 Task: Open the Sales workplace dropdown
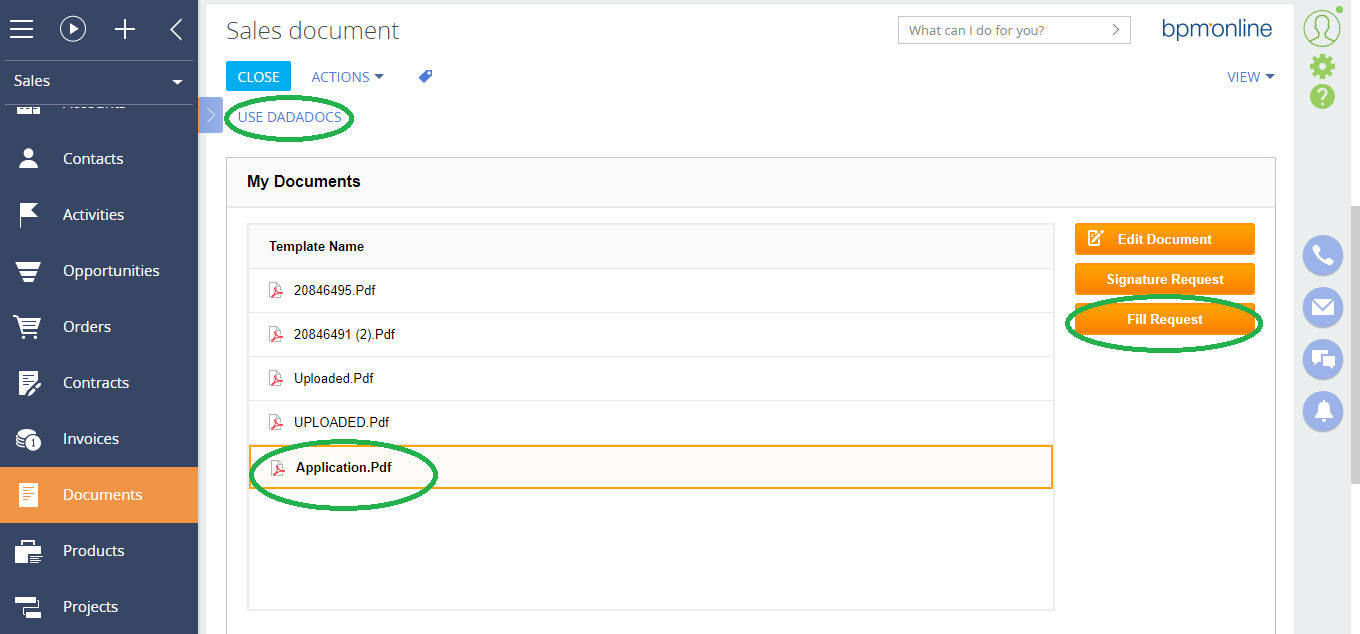coord(98,81)
